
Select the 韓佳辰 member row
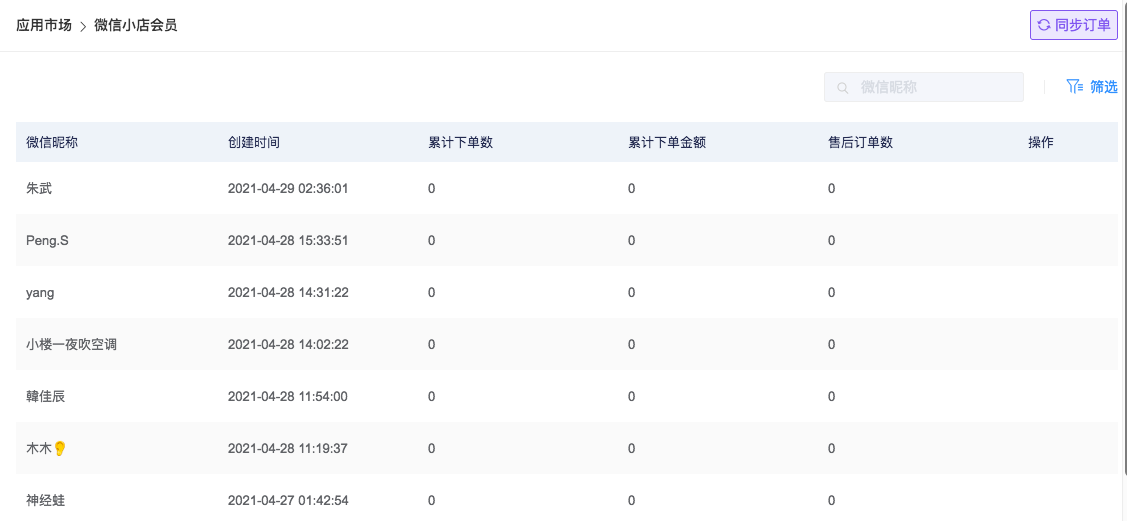[x=566, y=396]
